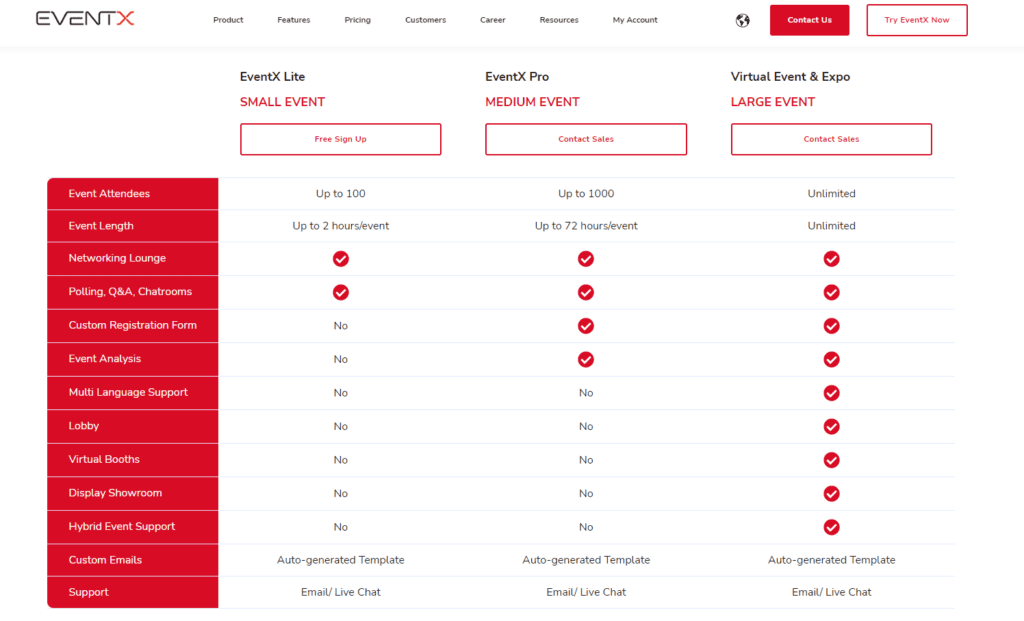
Task: Click the Polling, Q&A, Chatrooms checkmark under EventX Lite
Action: (x=340, y=292)
